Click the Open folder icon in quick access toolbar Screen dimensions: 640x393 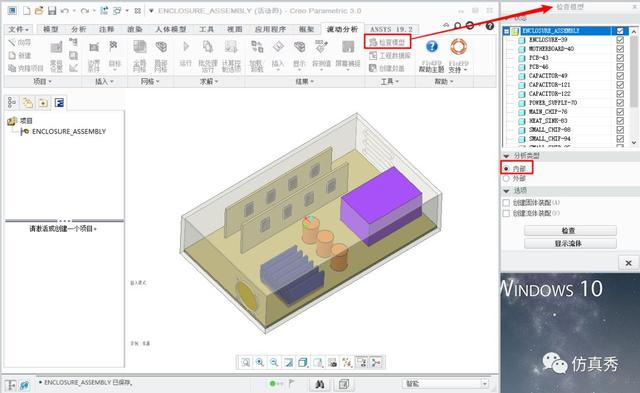click(39, 11)
